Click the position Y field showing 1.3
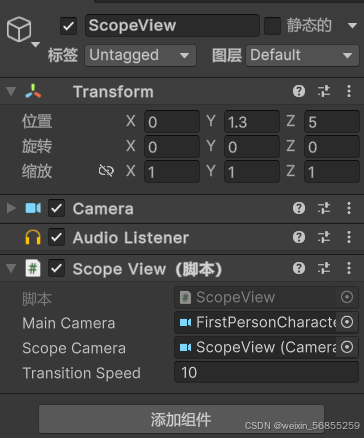The image size is (364, 438). pyautogui.click(x=252, y=122)
